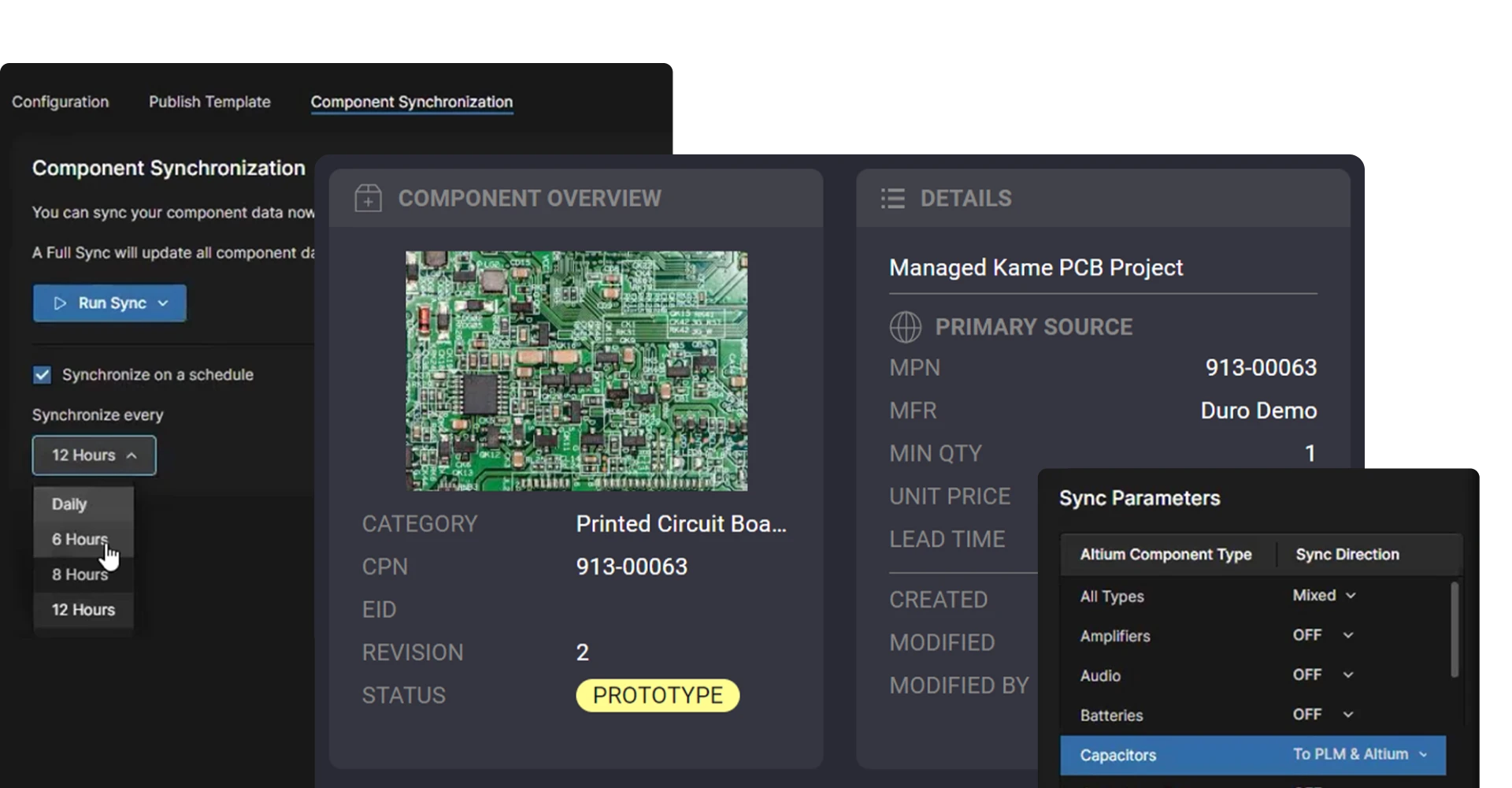
Task: Click the MPN value 913-00063
Action: coord(1261,367)
